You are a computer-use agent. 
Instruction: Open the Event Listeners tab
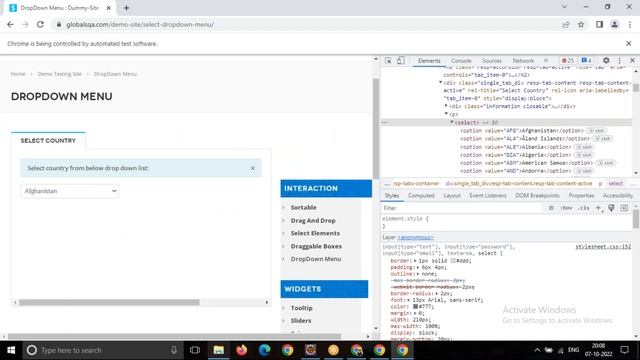[x=488, y=196]
